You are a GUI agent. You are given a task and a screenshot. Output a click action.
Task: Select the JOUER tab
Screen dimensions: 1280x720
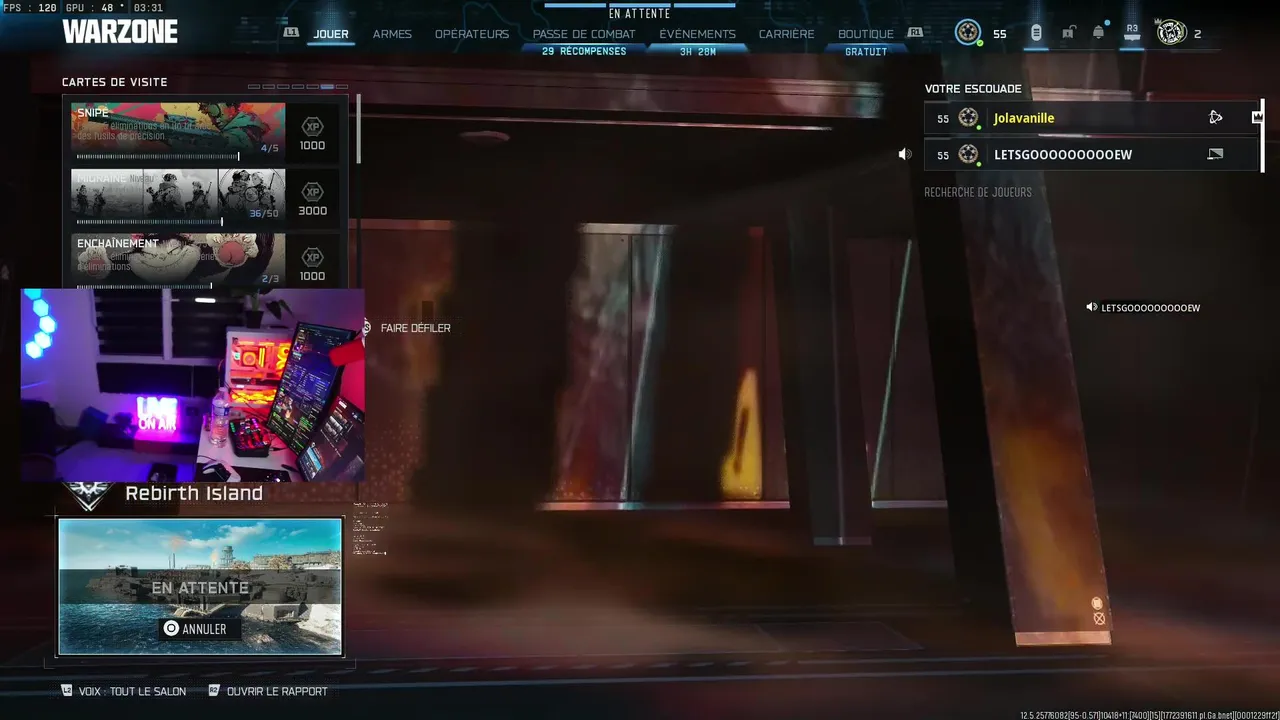coord(331,34)
